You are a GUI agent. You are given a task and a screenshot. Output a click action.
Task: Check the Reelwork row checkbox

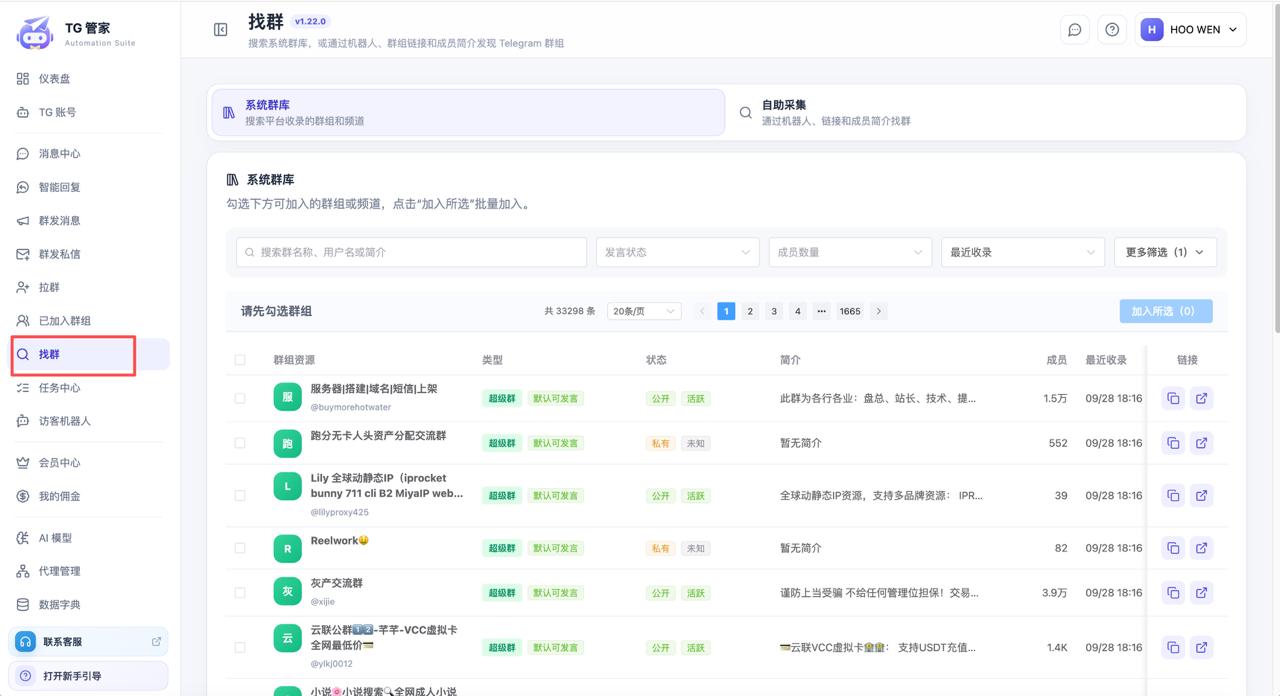[x=240, y=548]
